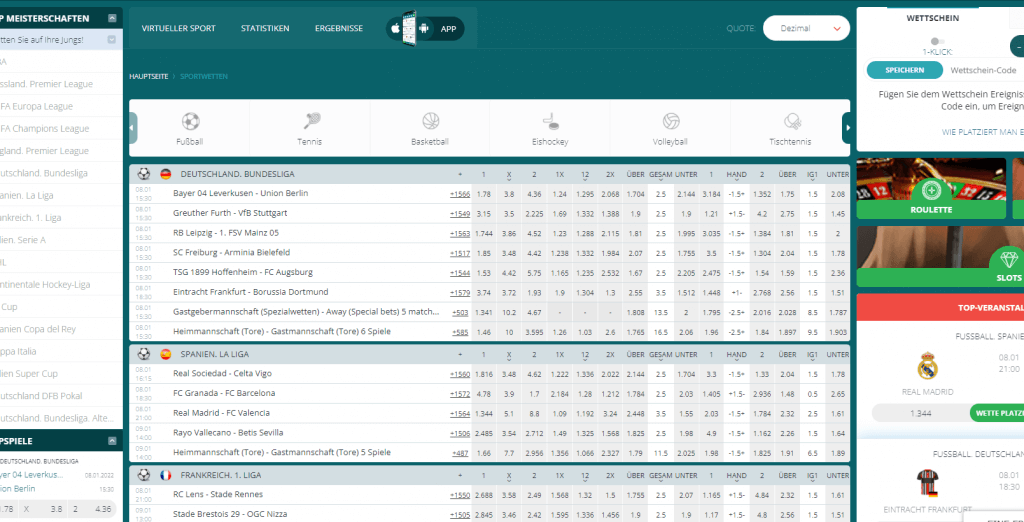
Task: Click the Apple iOS app icon
Action: pyautogui.click(x=394, y=29)
